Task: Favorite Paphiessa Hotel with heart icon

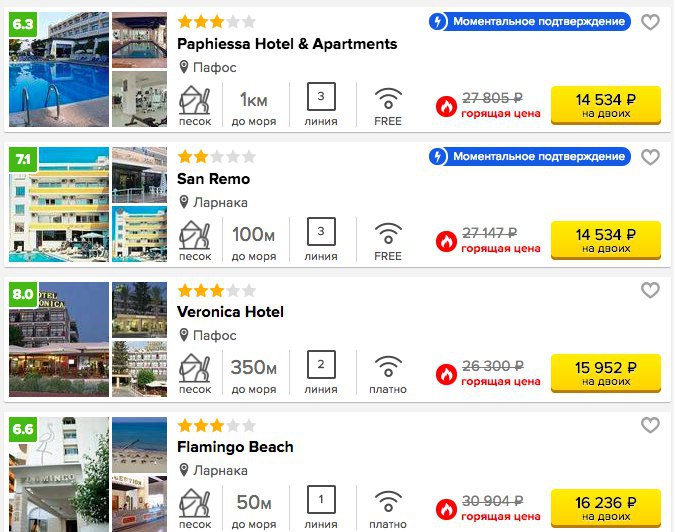Action: point(650,22)
